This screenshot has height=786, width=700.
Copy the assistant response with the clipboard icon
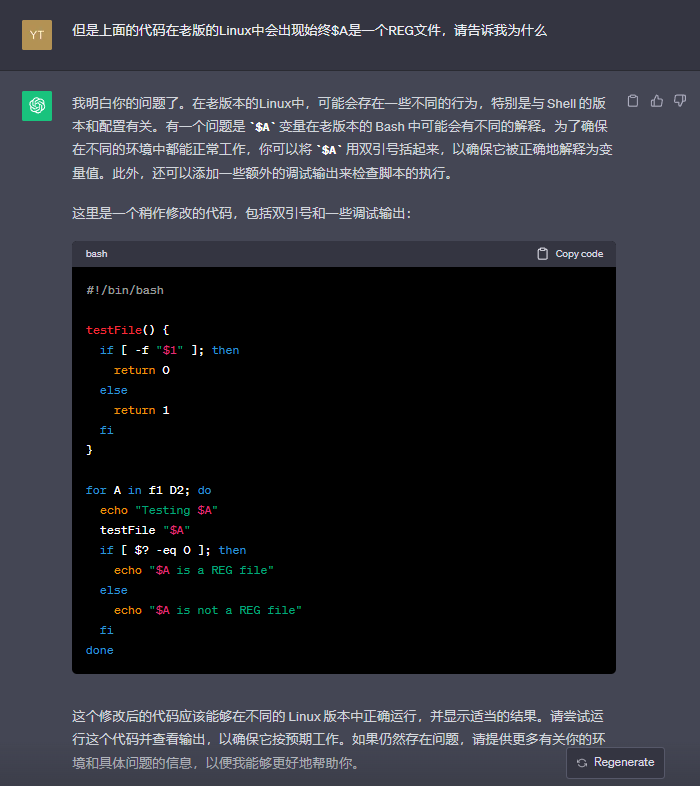pos(633,101)
